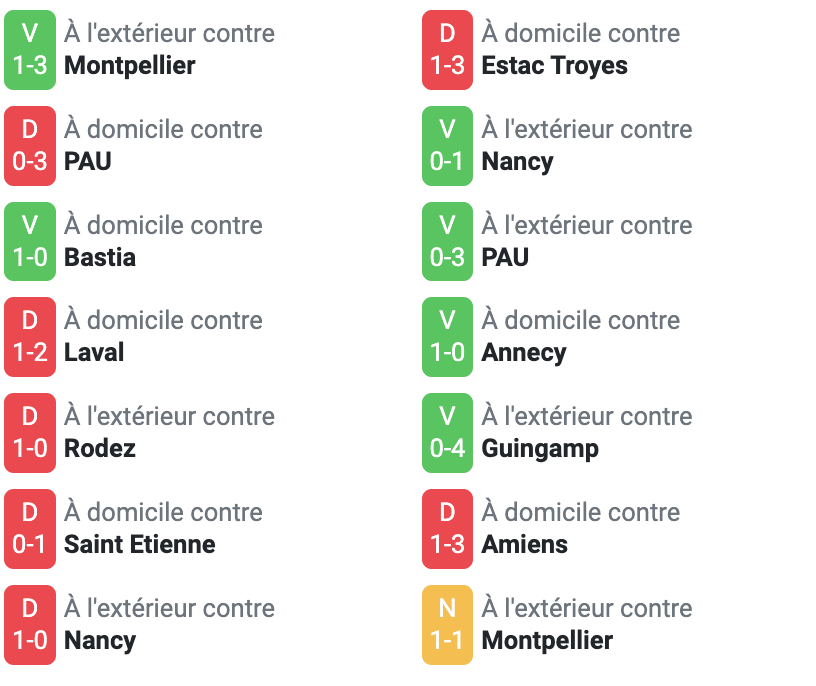This screenshot has height=686, width=816.
Task: Click the red D 1-2 Laval badge
Action: (30, 337)
